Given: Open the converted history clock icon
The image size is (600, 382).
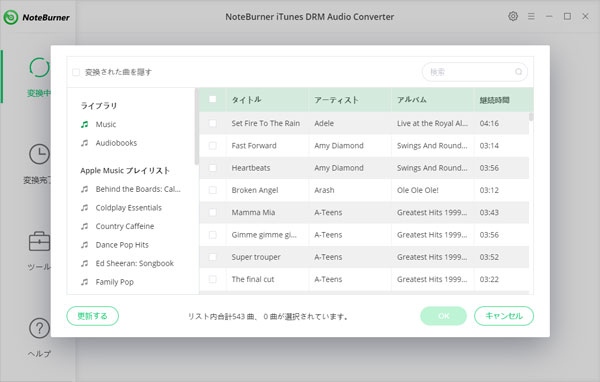Looking at the screenshot, I should pos(39,155).
